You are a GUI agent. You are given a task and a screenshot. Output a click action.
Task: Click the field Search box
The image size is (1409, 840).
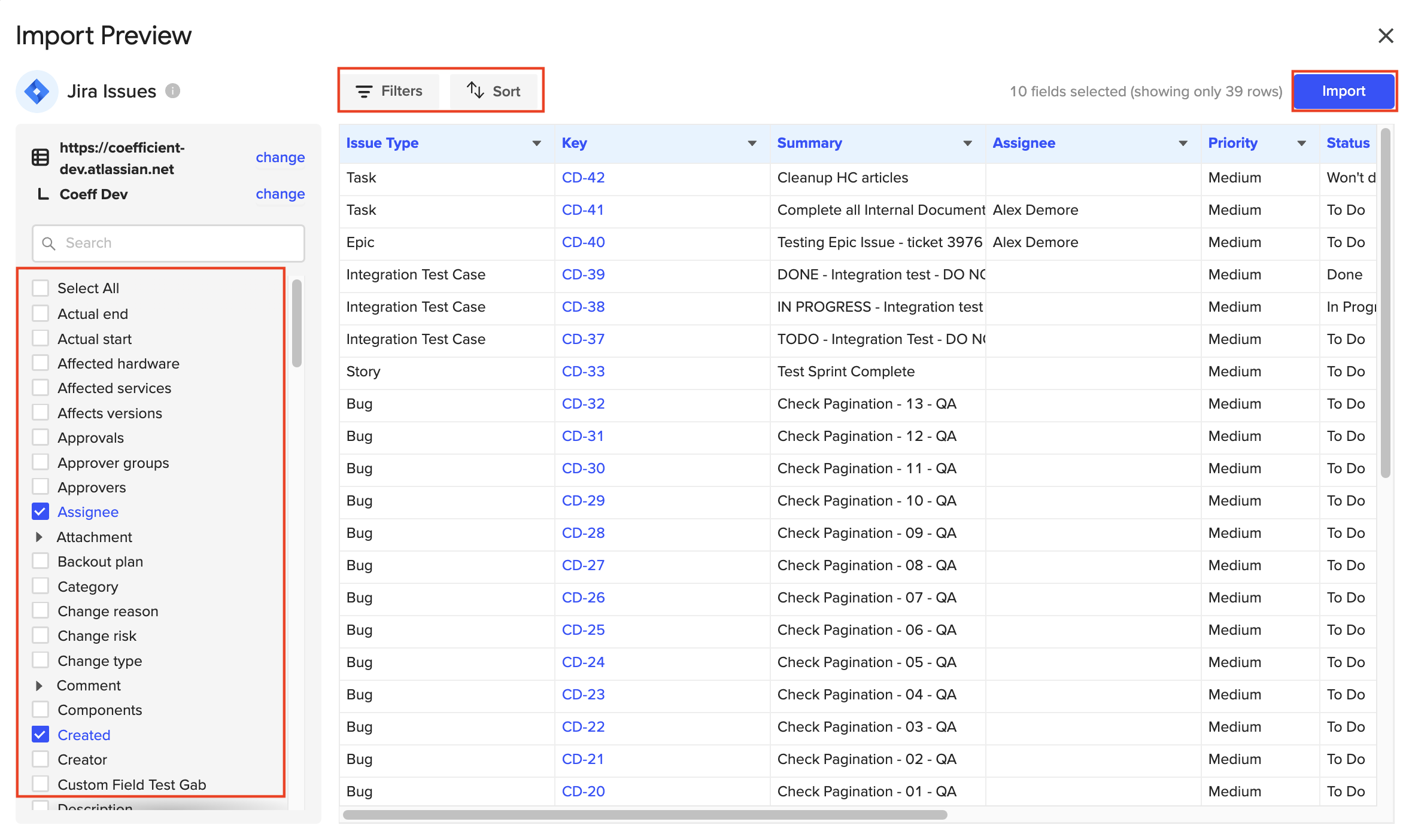[x=168, y=243]
